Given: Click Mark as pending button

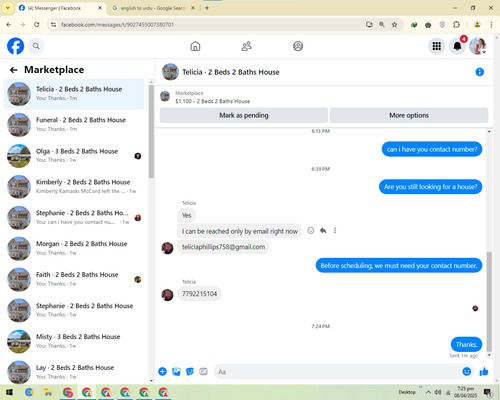Looking at the screenshot, I should (244, 115).
